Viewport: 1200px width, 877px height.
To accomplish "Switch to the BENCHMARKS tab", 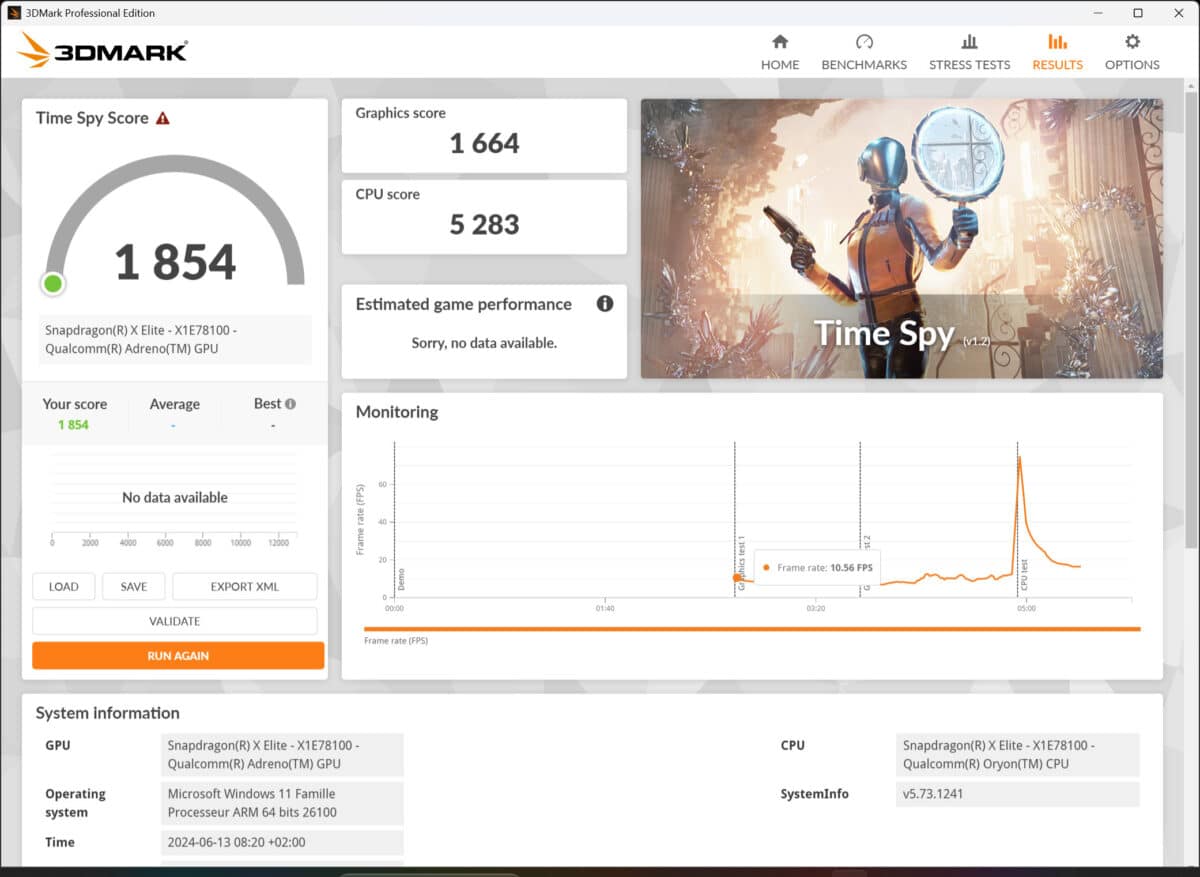I will click(864, 64).
